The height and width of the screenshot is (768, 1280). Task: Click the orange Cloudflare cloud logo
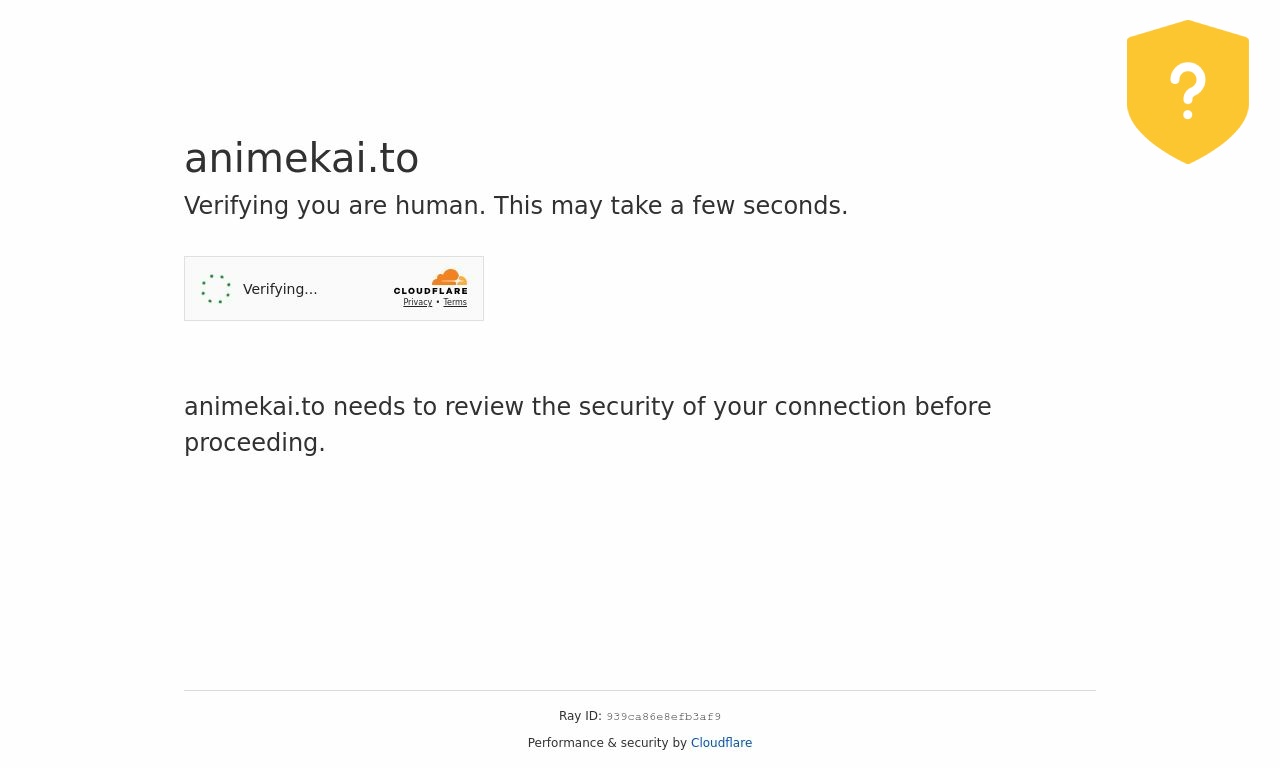click(x=450, y=277)
